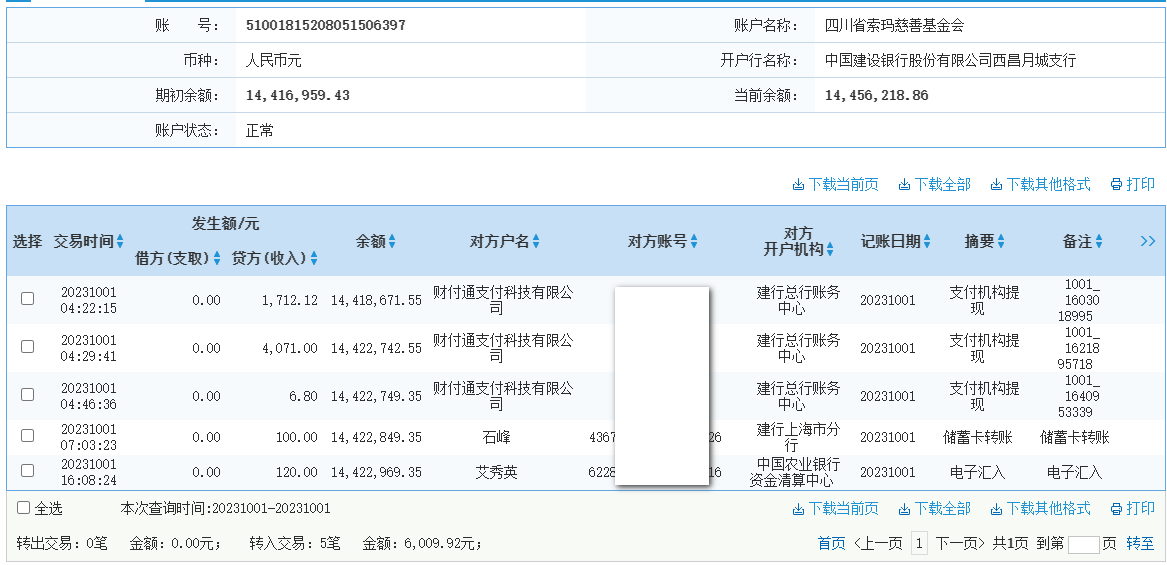Select balance 14,418,671.55
The image size is (1167, 565).
(x=377, y=300)
